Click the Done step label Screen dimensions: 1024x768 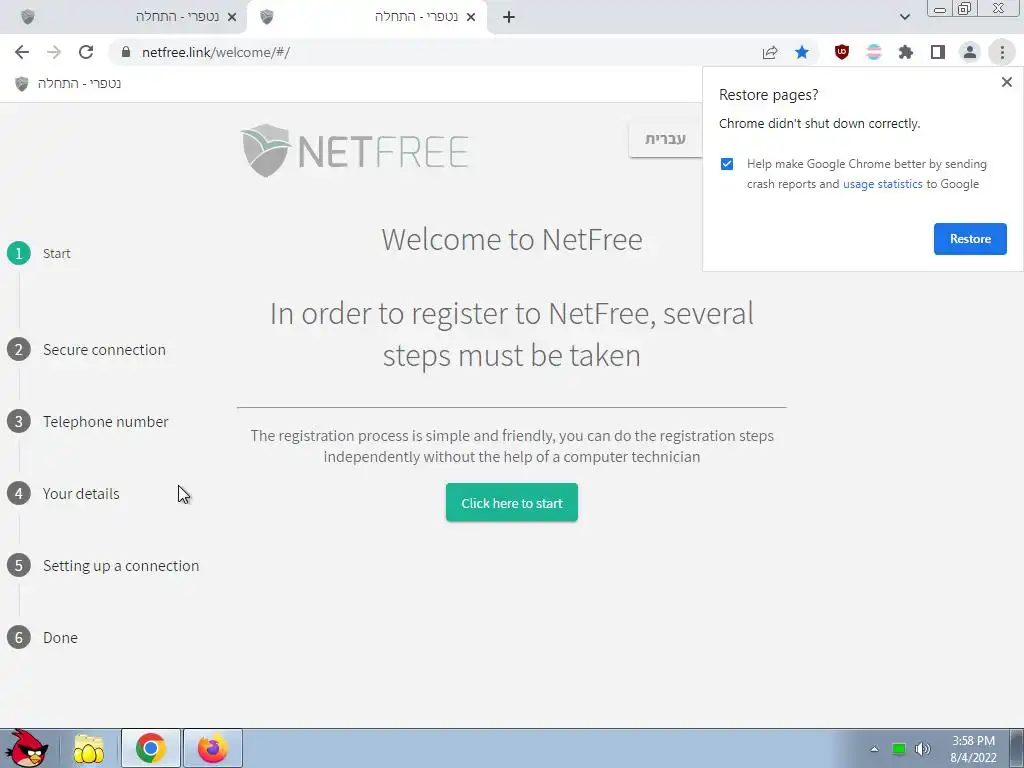click(60, 637)
